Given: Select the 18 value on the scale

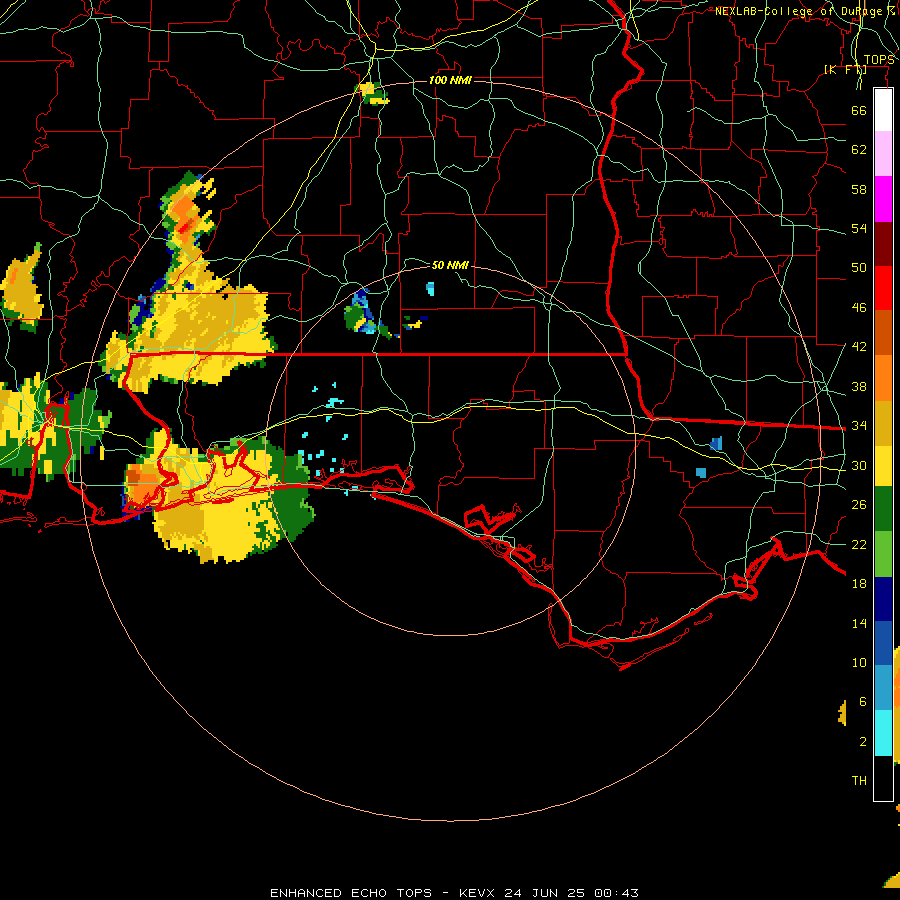Looking at the screenshot, I should point(859,584).
